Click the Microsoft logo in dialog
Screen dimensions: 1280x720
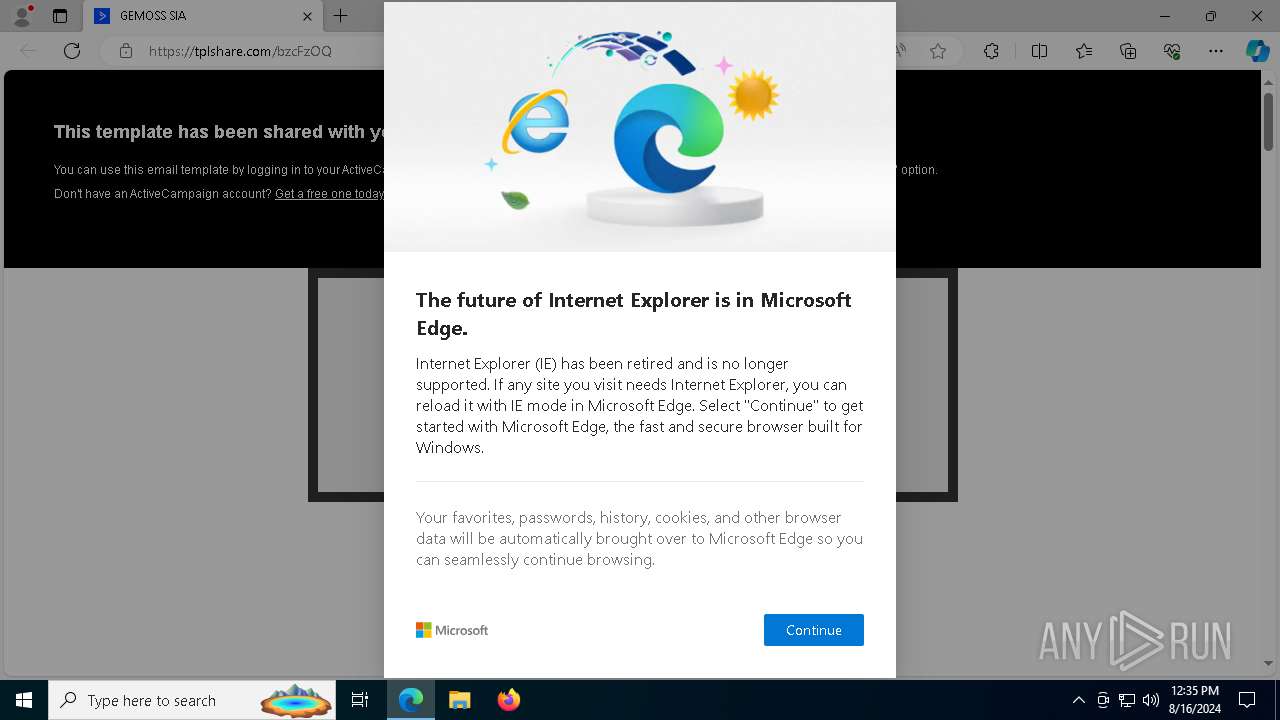(x=452, y=630)
